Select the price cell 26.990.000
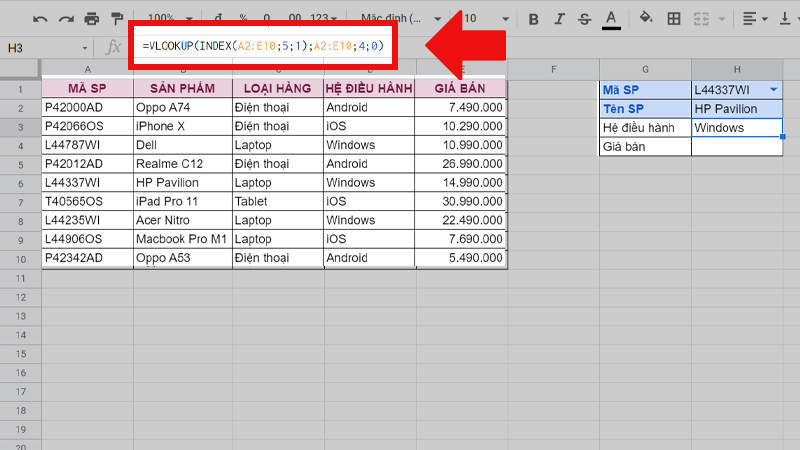Viewport: 800px width, 450px height. click(460, 164)
